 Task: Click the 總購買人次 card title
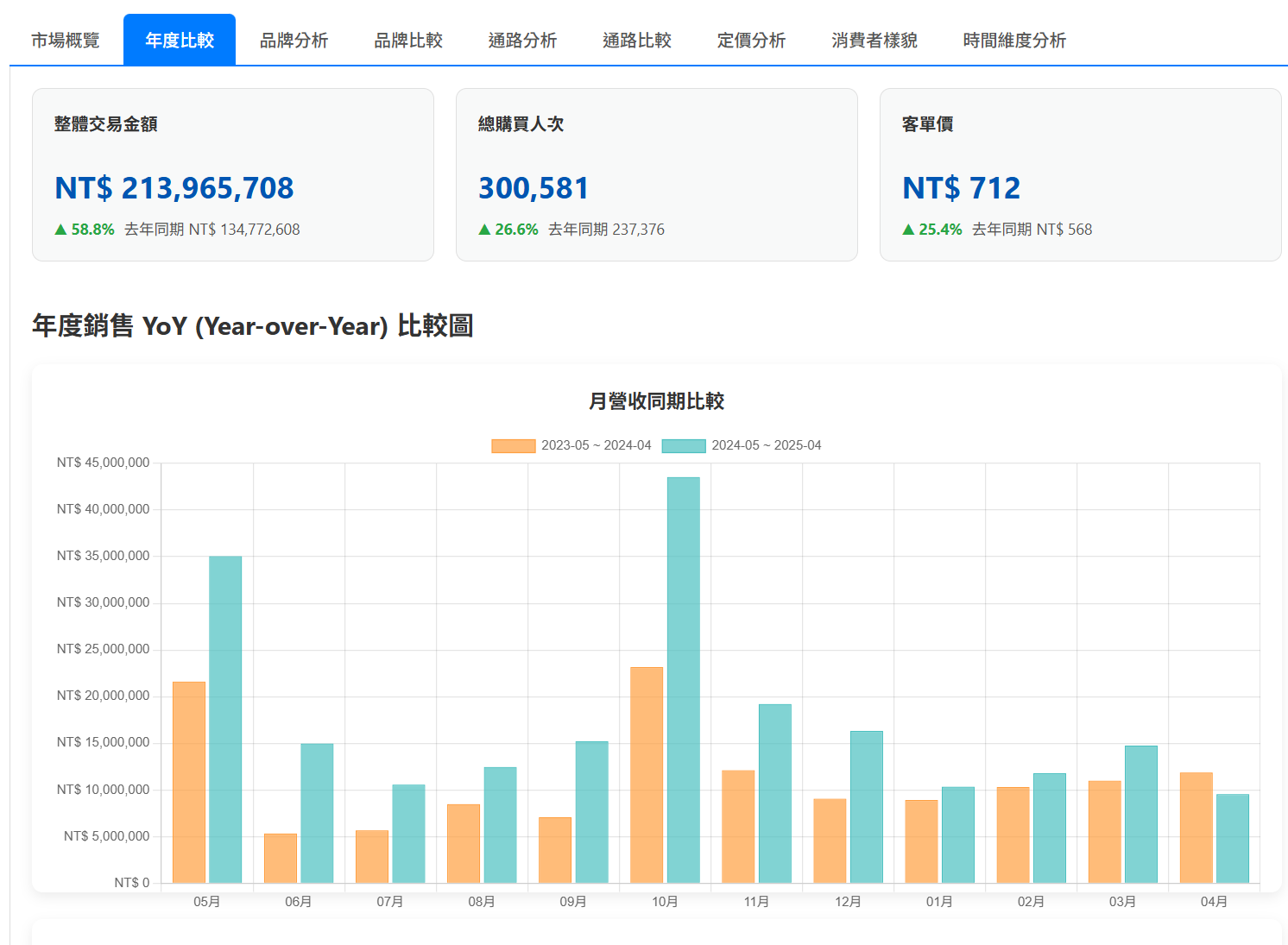[521, 123]
